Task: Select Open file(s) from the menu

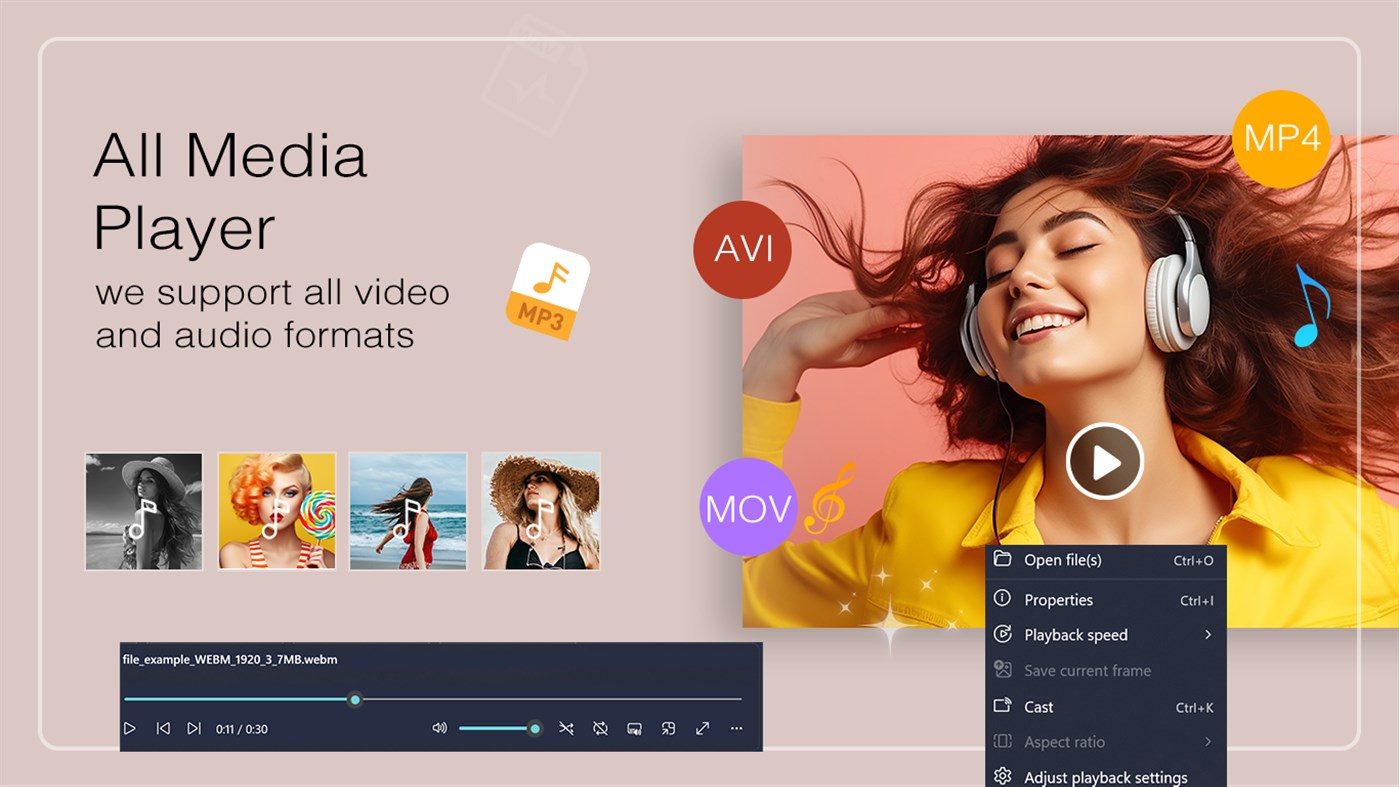Action: pos(1059,560)
